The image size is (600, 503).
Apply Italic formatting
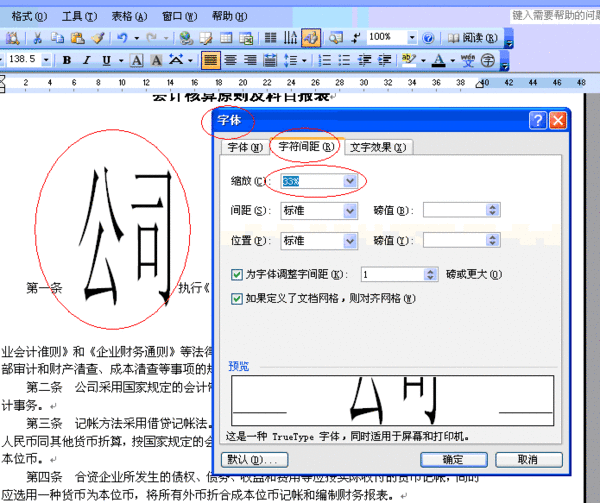point(87,60)
